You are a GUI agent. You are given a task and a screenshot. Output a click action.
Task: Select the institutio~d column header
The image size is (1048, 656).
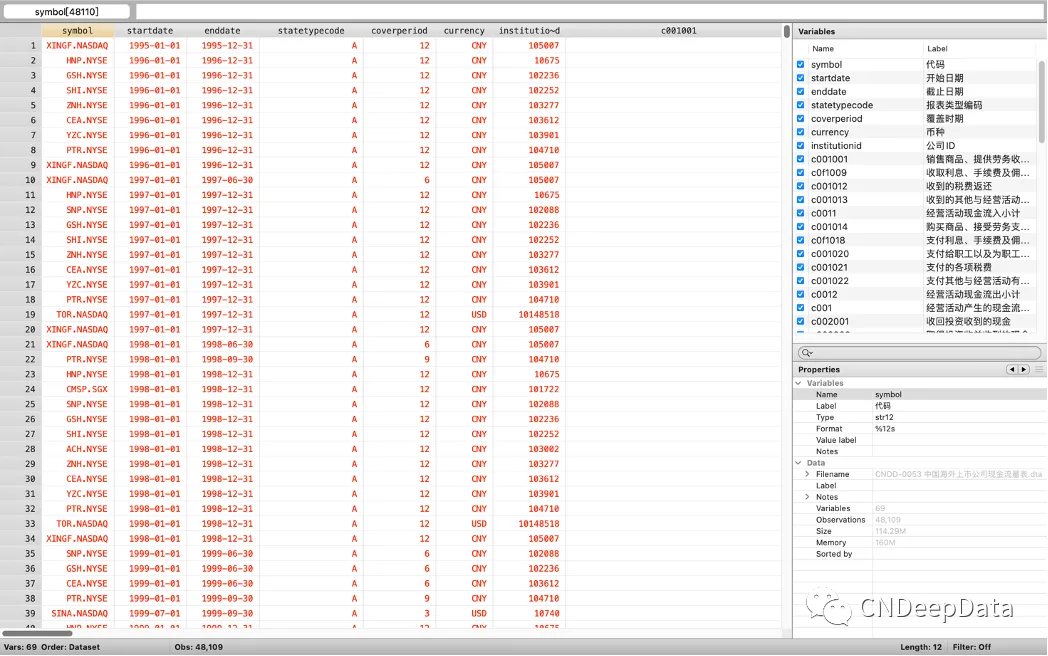pyautogui.click(x=529, y=31)
